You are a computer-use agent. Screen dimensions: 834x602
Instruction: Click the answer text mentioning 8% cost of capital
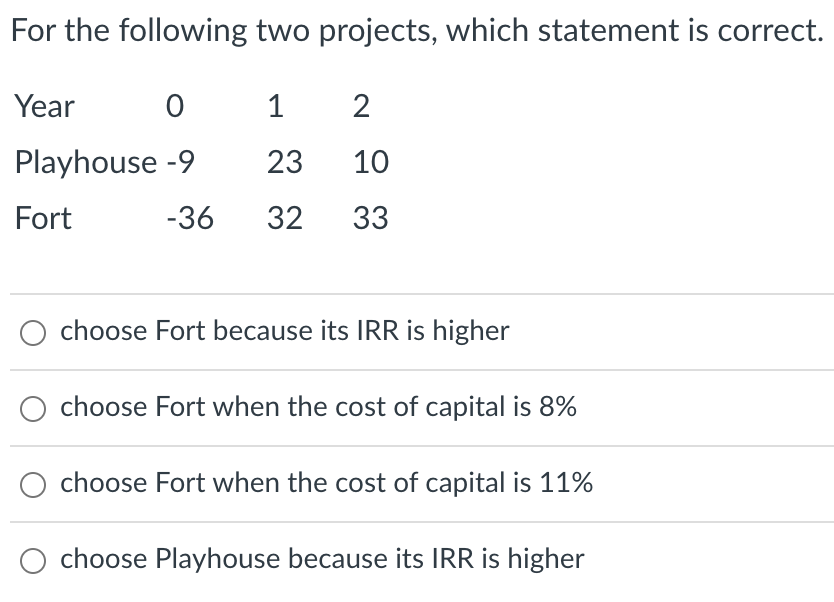click(x=318, y=407)
